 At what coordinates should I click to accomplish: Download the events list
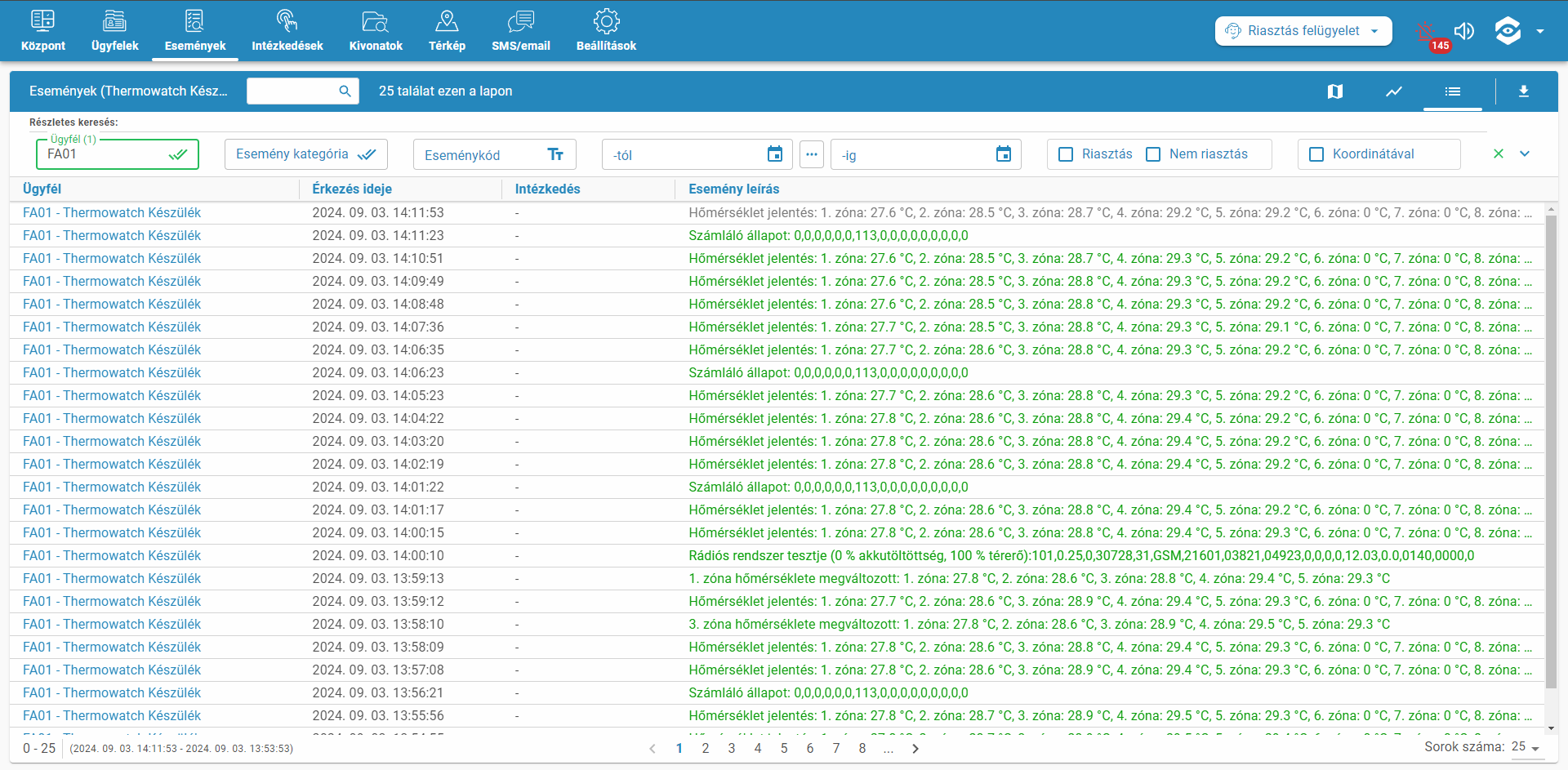coord(1524,91)
